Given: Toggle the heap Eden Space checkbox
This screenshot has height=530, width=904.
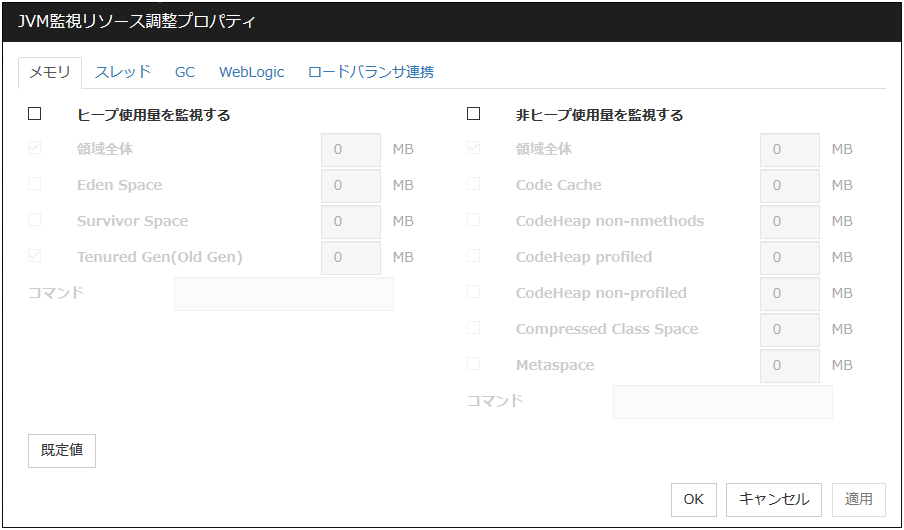Looking at the screenshot, I should tap(35, 184).
